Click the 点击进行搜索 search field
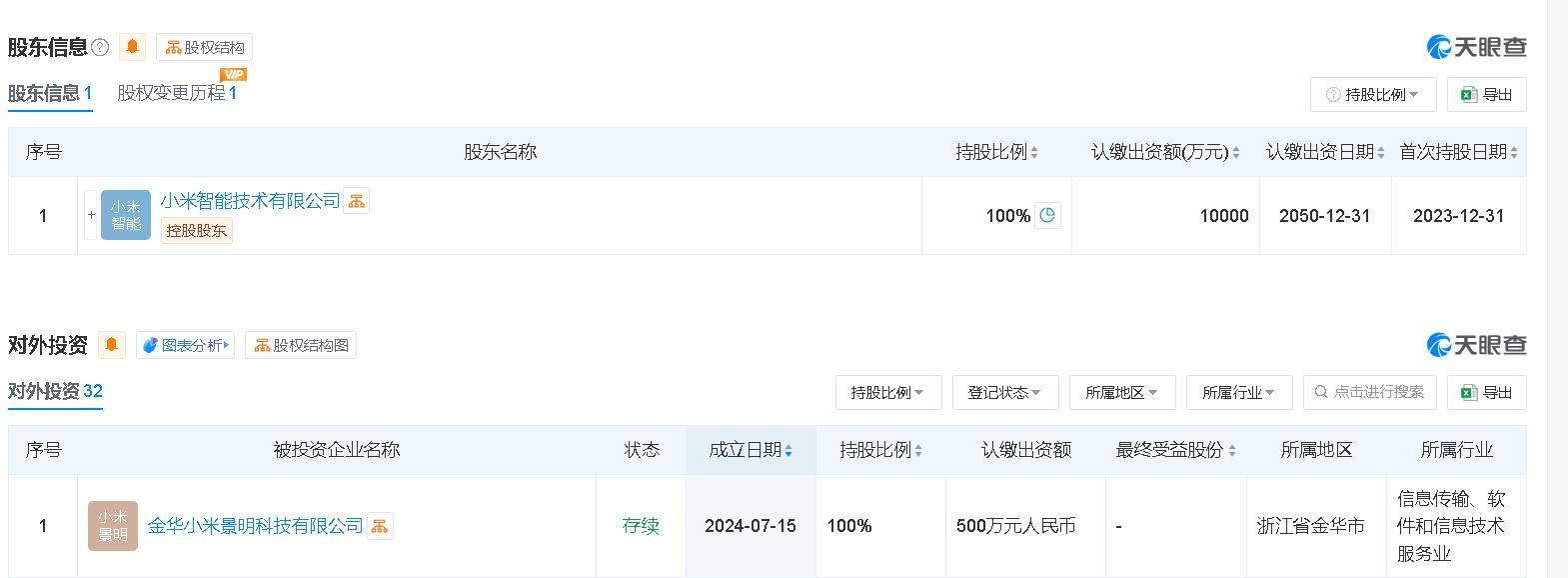Viewport: 1568px width, 578px height. click(1370, 392)
